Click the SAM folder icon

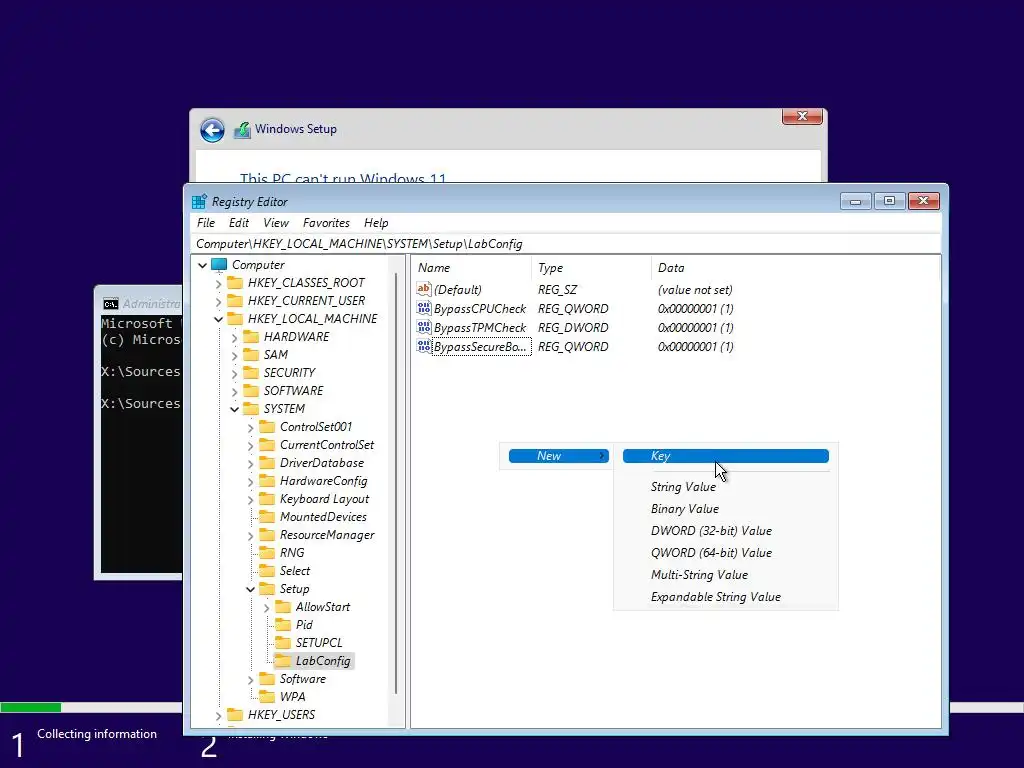[x=251, y=355]
